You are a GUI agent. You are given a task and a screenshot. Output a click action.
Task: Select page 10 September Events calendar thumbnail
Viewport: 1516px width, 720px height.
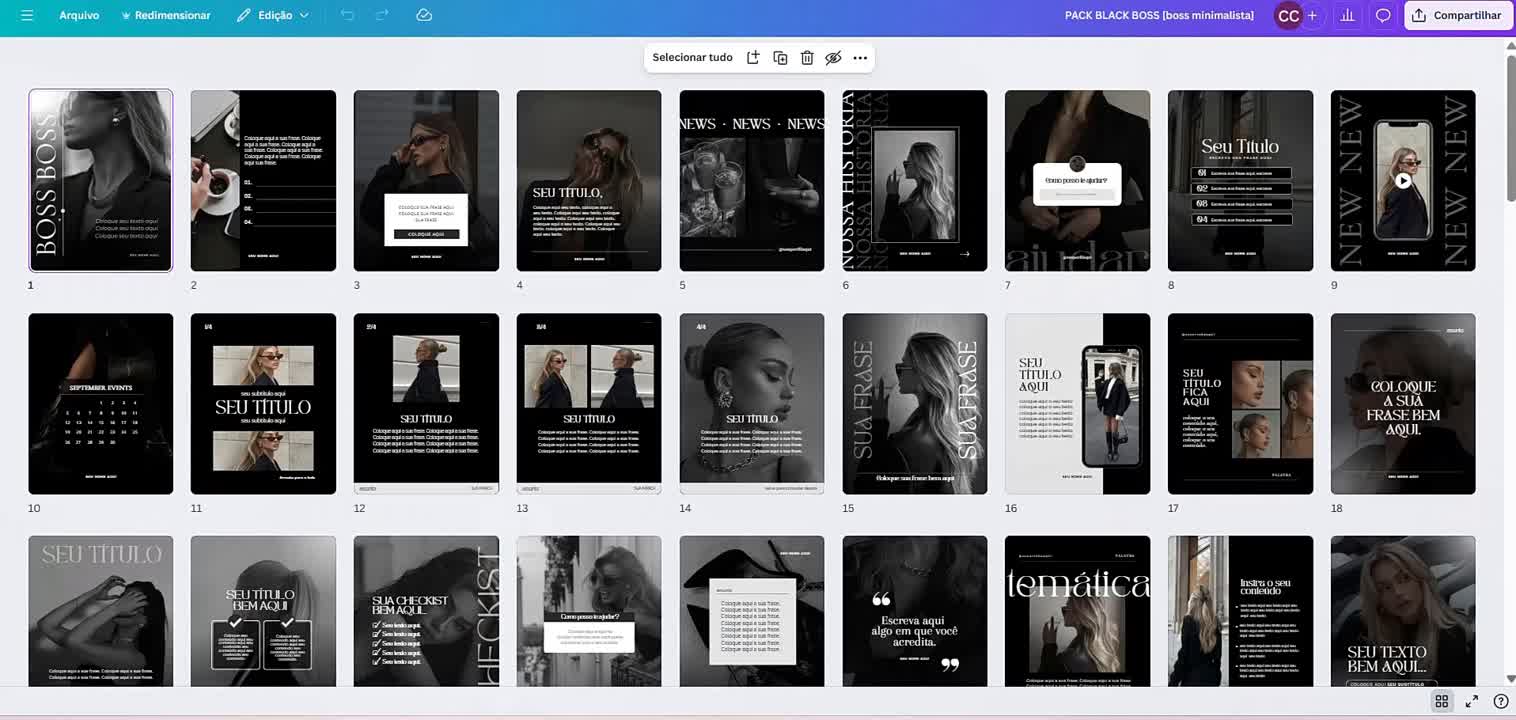click(100, 404)
